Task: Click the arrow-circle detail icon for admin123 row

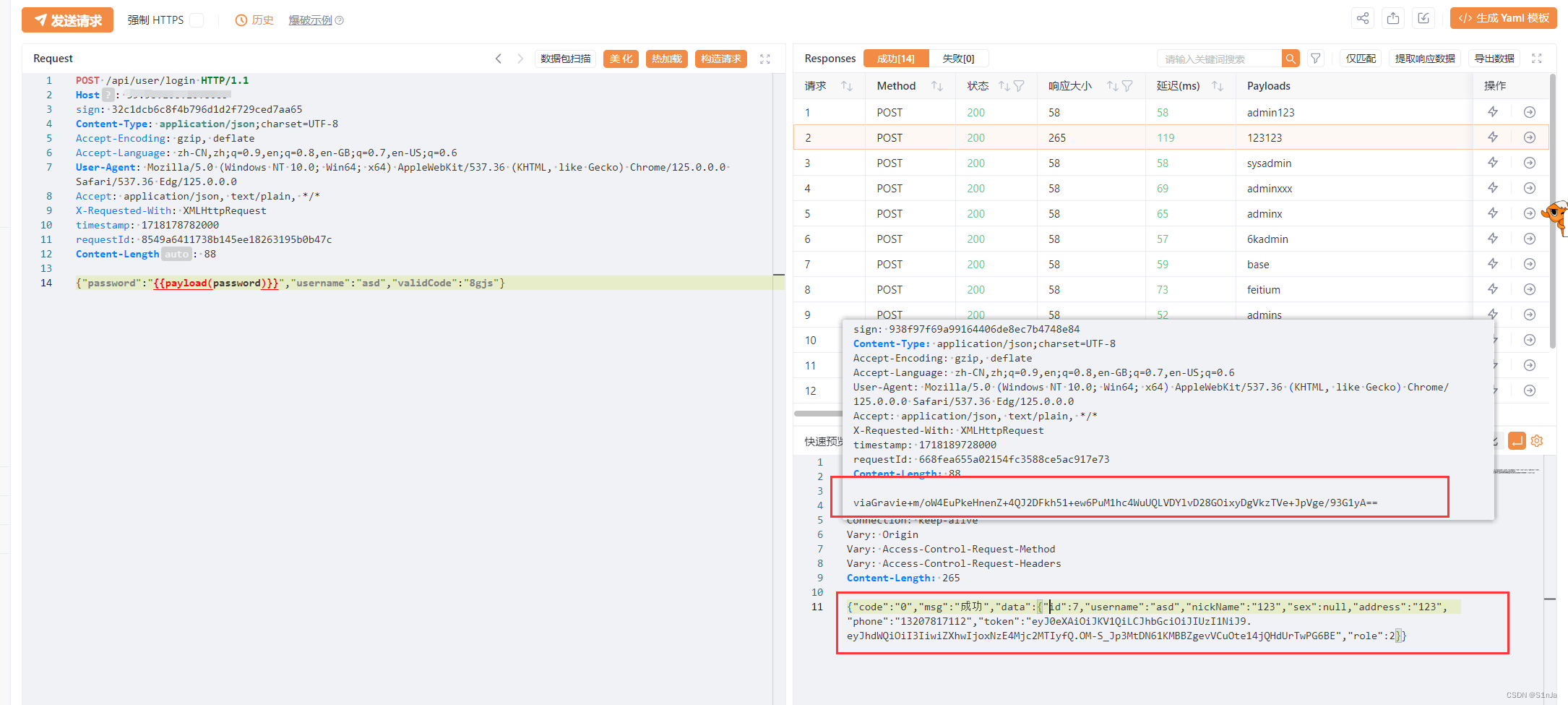Action: point(1530,112)
